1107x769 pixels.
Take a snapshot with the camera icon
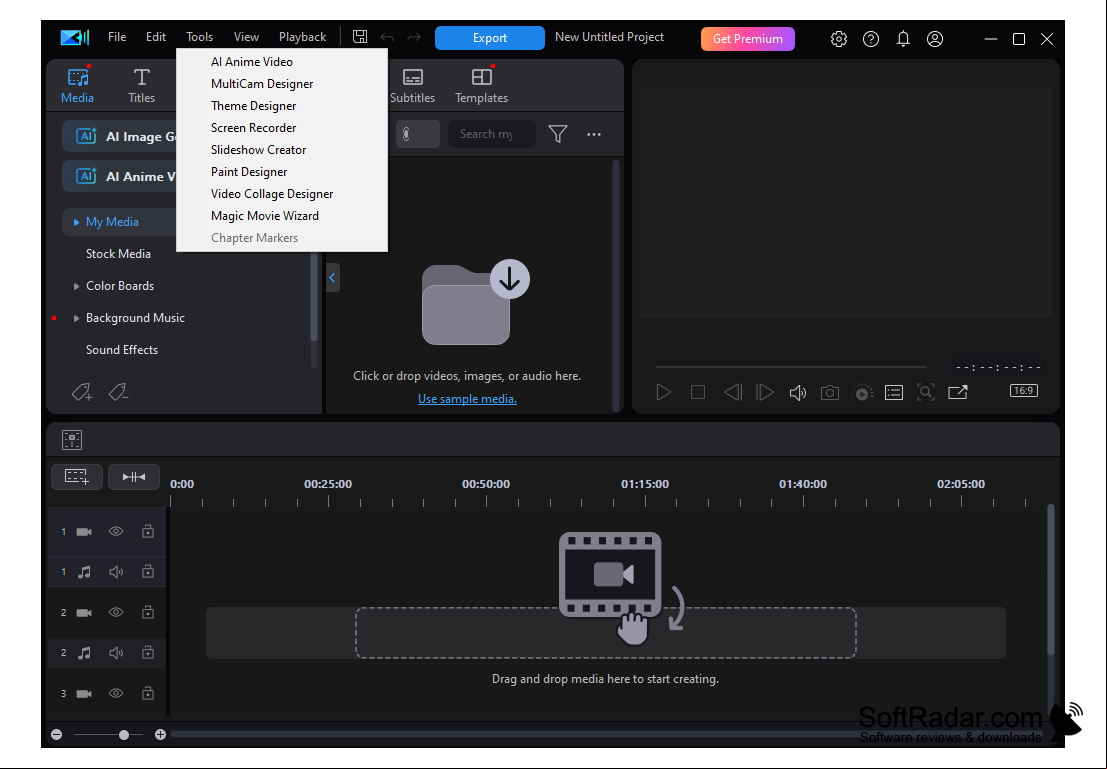tap(830, 393)
